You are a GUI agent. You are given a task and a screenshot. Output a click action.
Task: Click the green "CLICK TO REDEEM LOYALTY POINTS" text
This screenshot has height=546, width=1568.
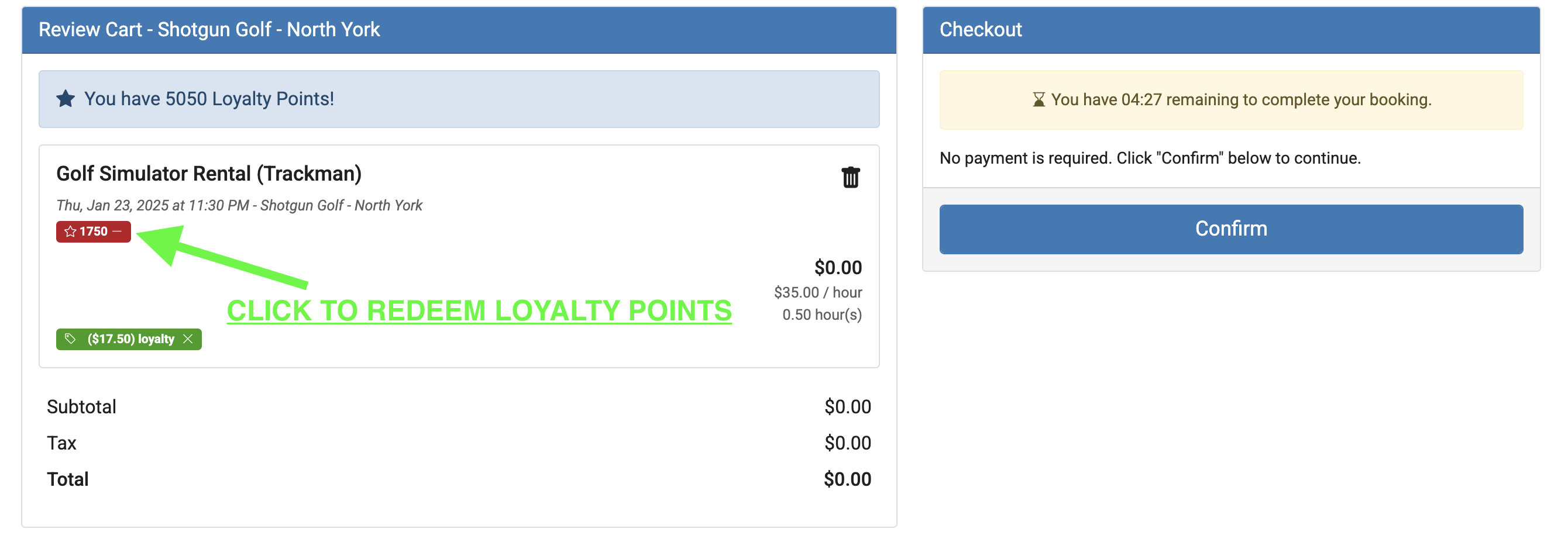click(479, 310)
